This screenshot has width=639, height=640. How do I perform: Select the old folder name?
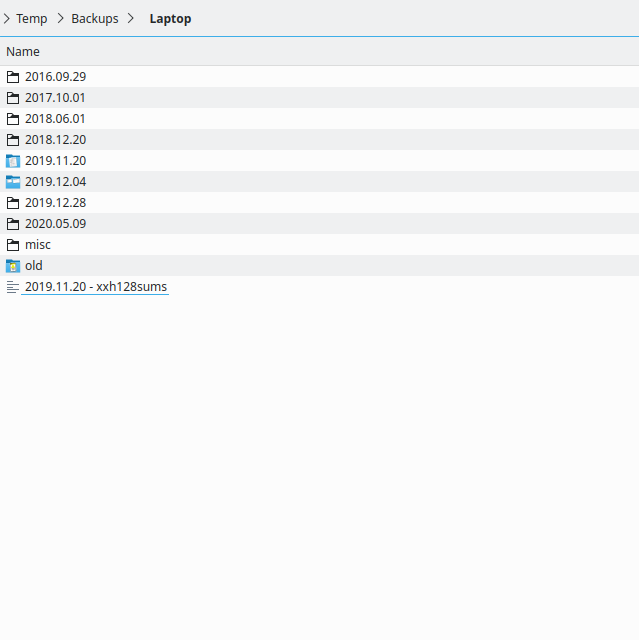click(x=33, y=266)
